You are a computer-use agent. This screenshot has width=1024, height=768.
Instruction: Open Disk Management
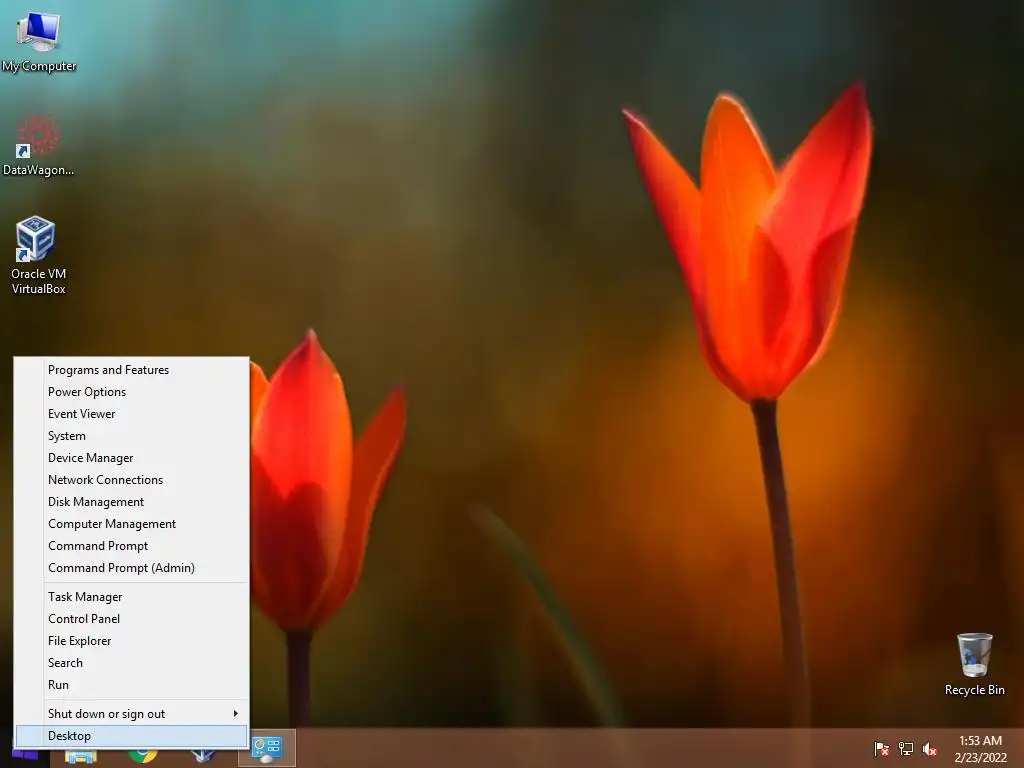[131, 502]
